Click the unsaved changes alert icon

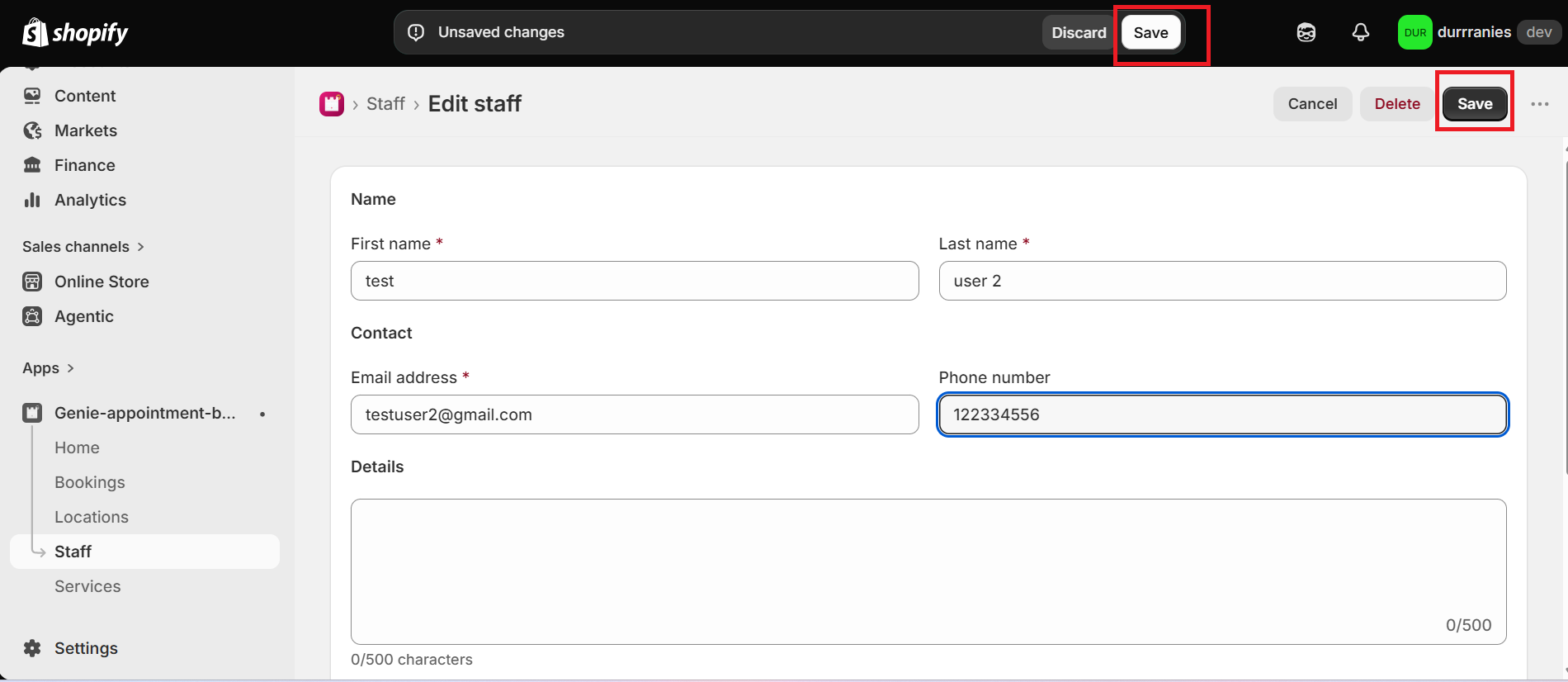tap(416, 32)
